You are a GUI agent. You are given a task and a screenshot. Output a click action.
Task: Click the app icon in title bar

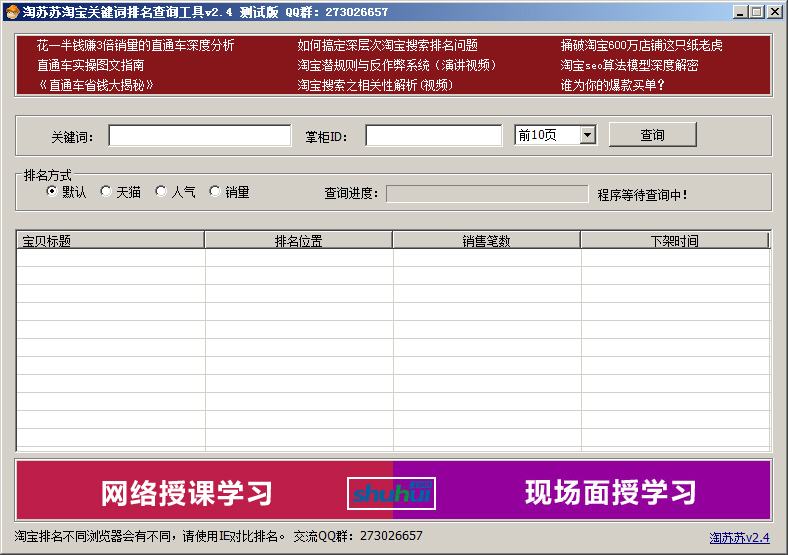(12, 12)
